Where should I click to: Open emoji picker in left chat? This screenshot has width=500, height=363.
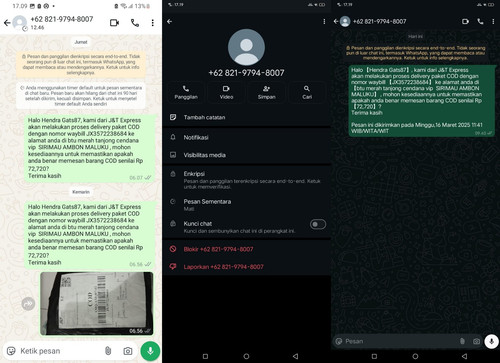(11, 351)
